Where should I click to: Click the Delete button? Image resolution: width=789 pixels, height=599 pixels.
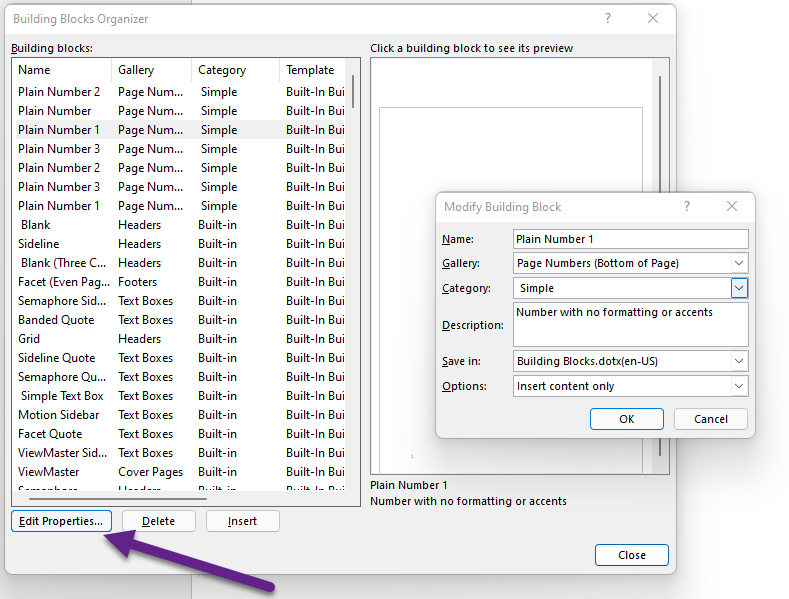(x=159, y=521)
